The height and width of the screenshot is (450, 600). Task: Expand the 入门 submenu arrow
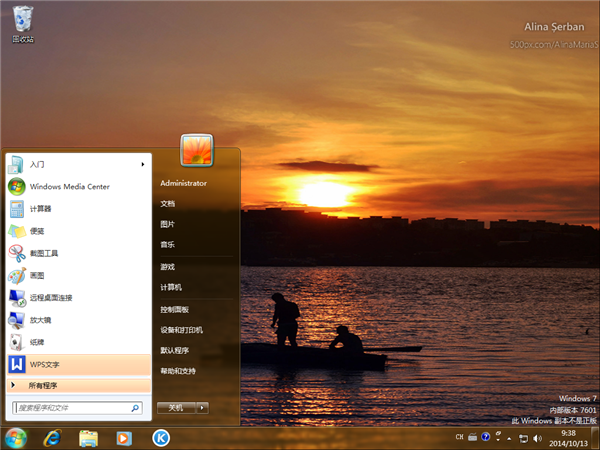pos(142,164)
